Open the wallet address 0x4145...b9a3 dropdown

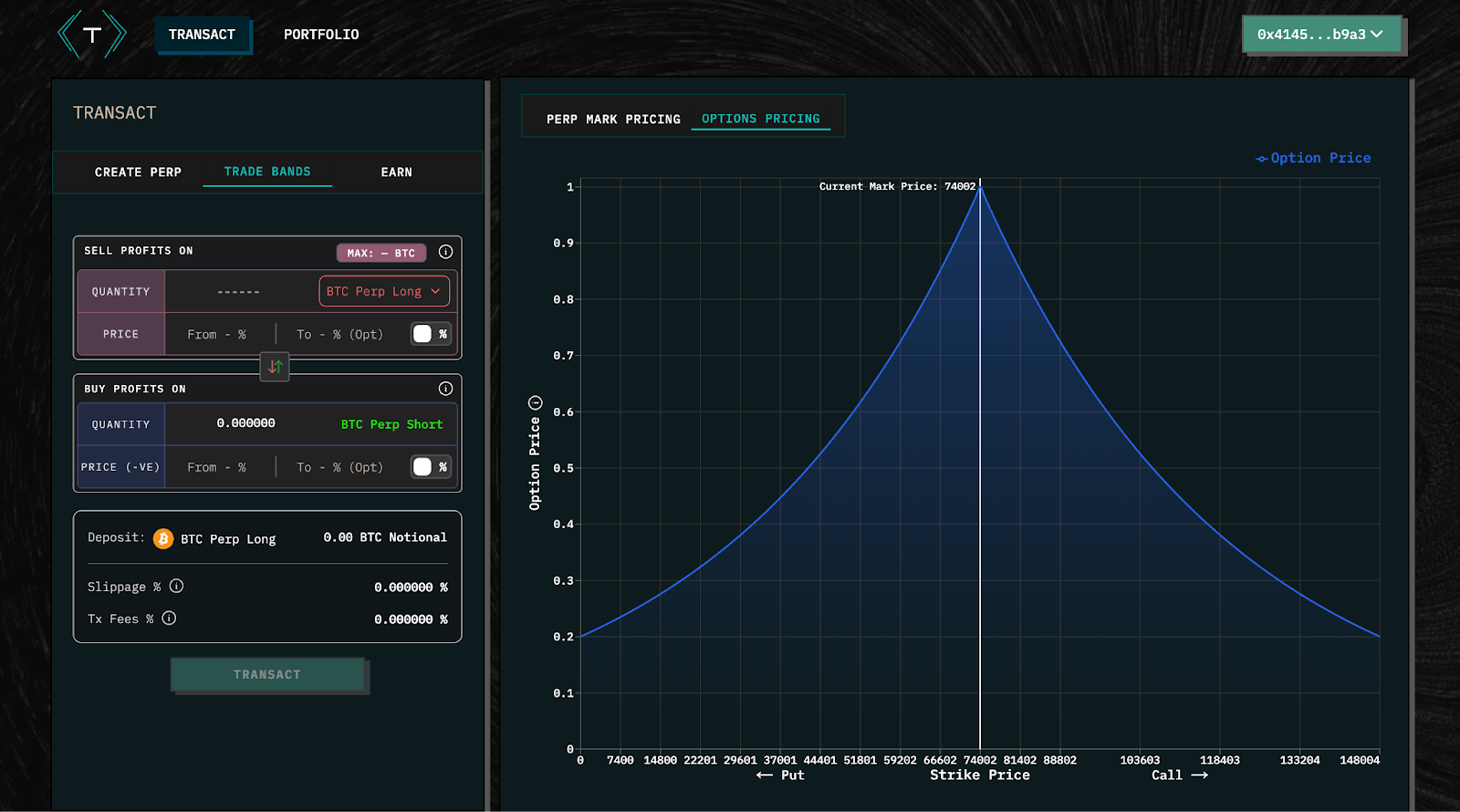point(1320,35)
